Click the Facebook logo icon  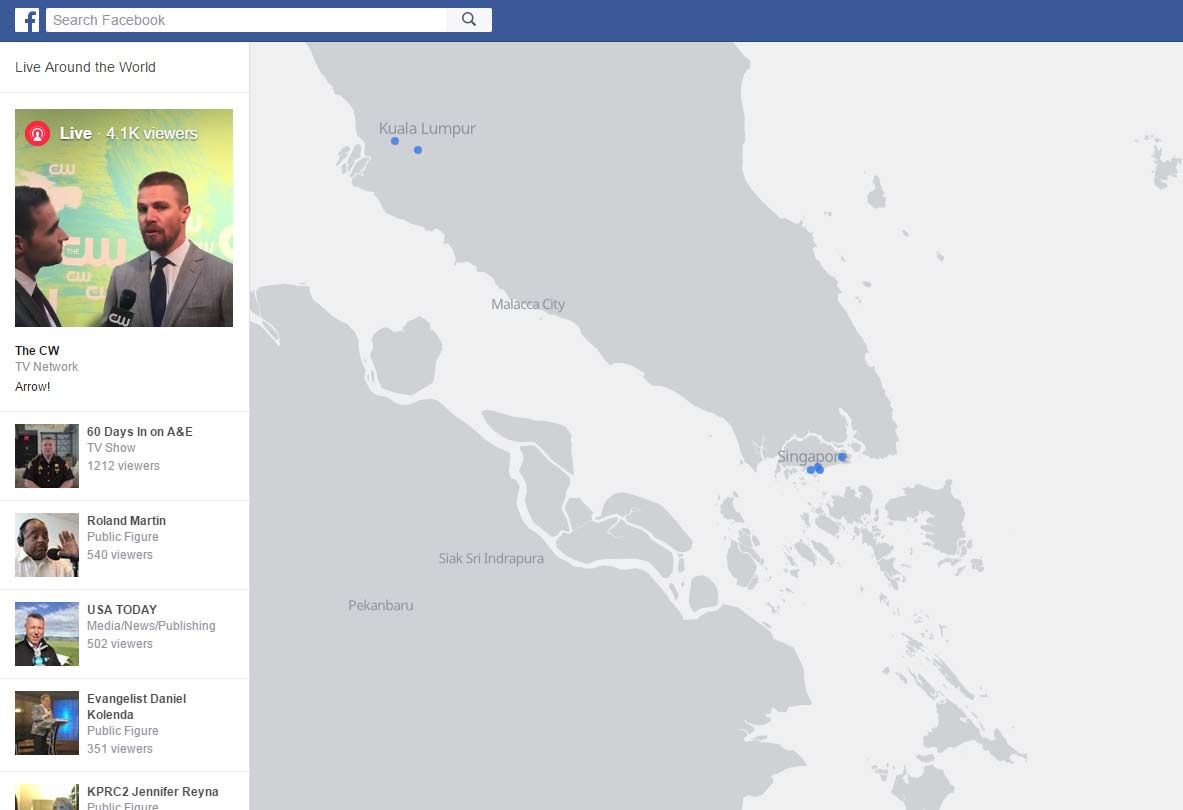point(27,19)
